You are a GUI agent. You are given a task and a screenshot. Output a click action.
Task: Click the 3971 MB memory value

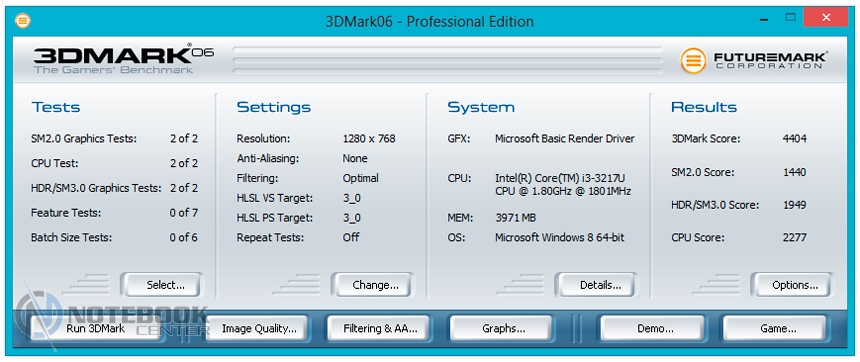tap(515, 218)
